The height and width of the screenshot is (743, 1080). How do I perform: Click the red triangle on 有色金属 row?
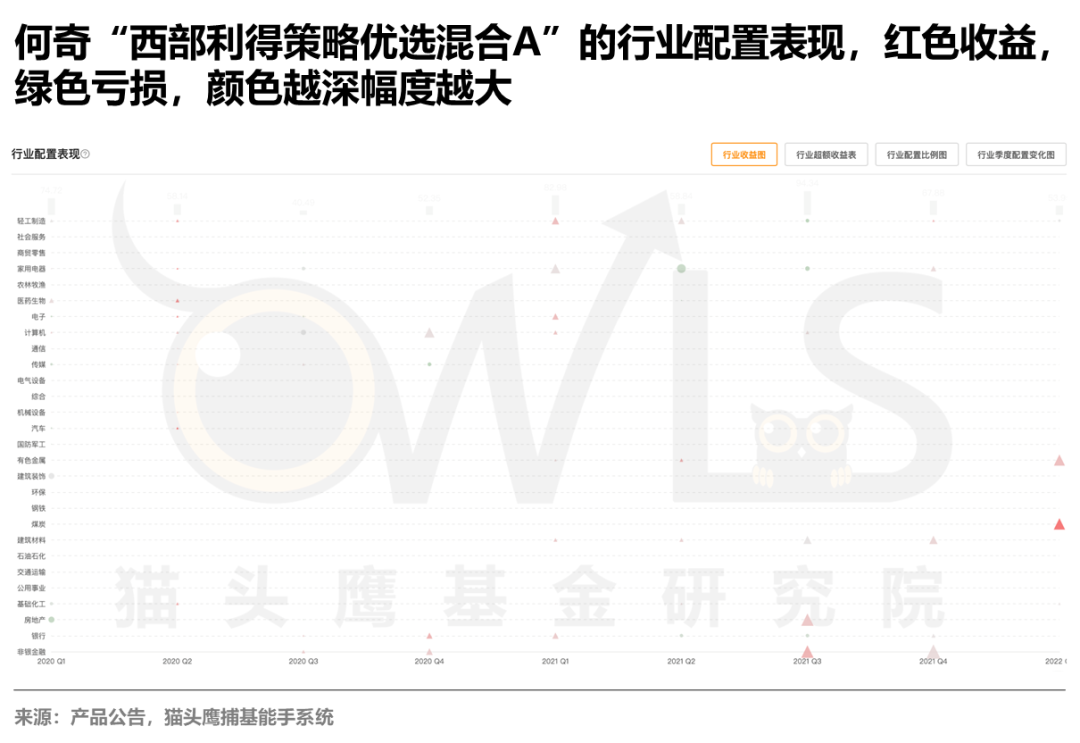[1059, 460]
